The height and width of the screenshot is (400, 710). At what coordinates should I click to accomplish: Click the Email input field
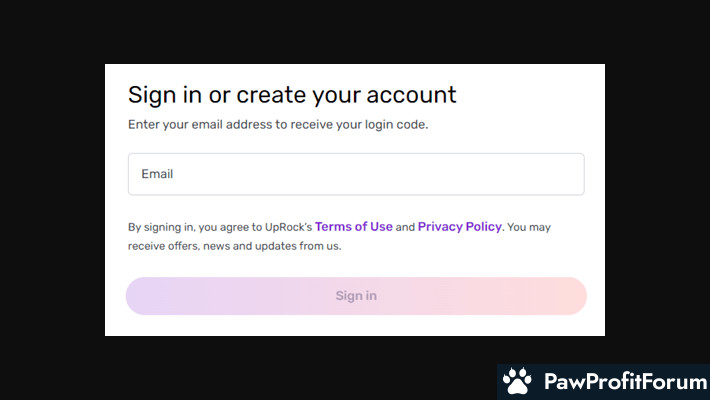(x=356, y=174)
